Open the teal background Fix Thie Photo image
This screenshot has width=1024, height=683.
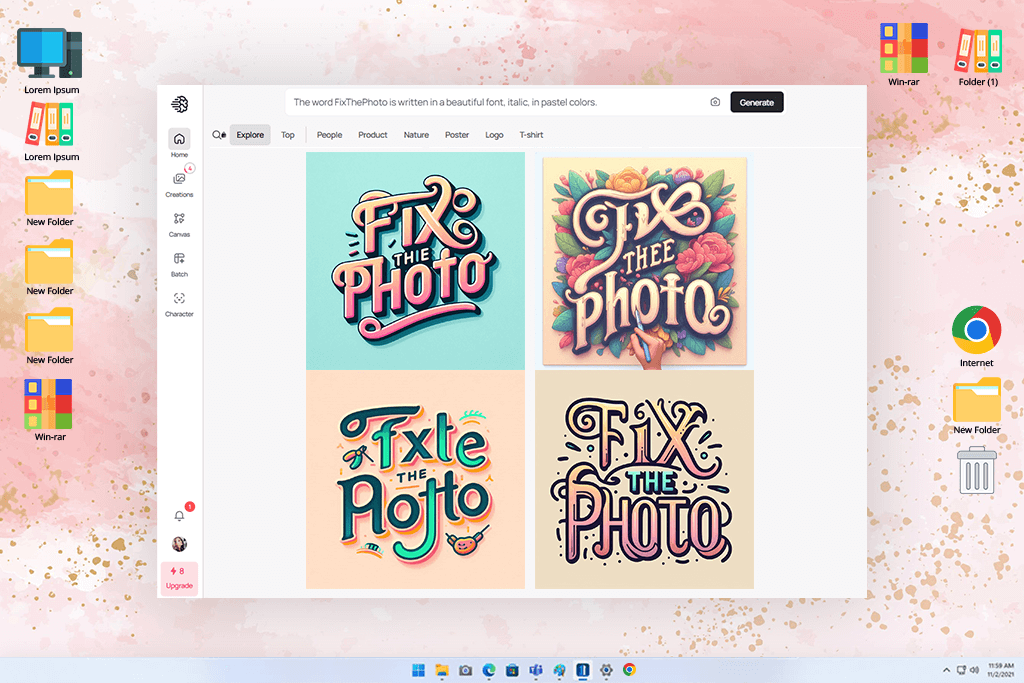point(415,261)
